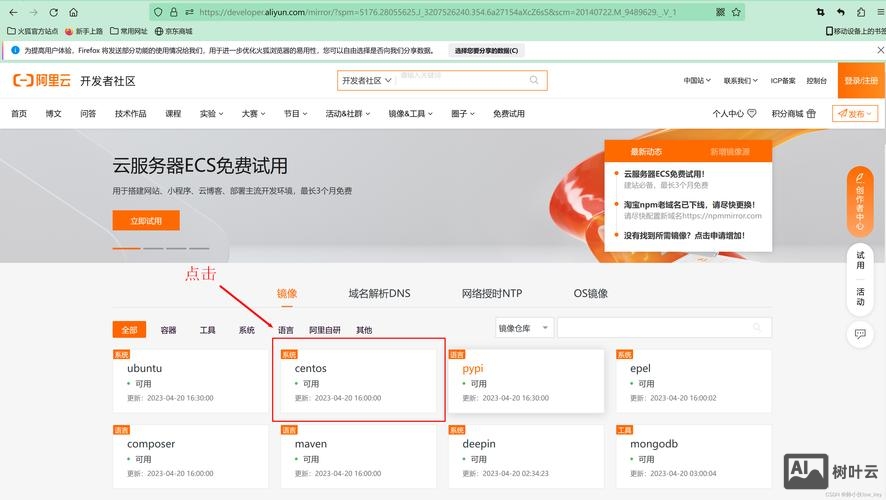Click the undo arrow toolbar icon
This screenshot has width=886, height=500.
pos(841,12)
